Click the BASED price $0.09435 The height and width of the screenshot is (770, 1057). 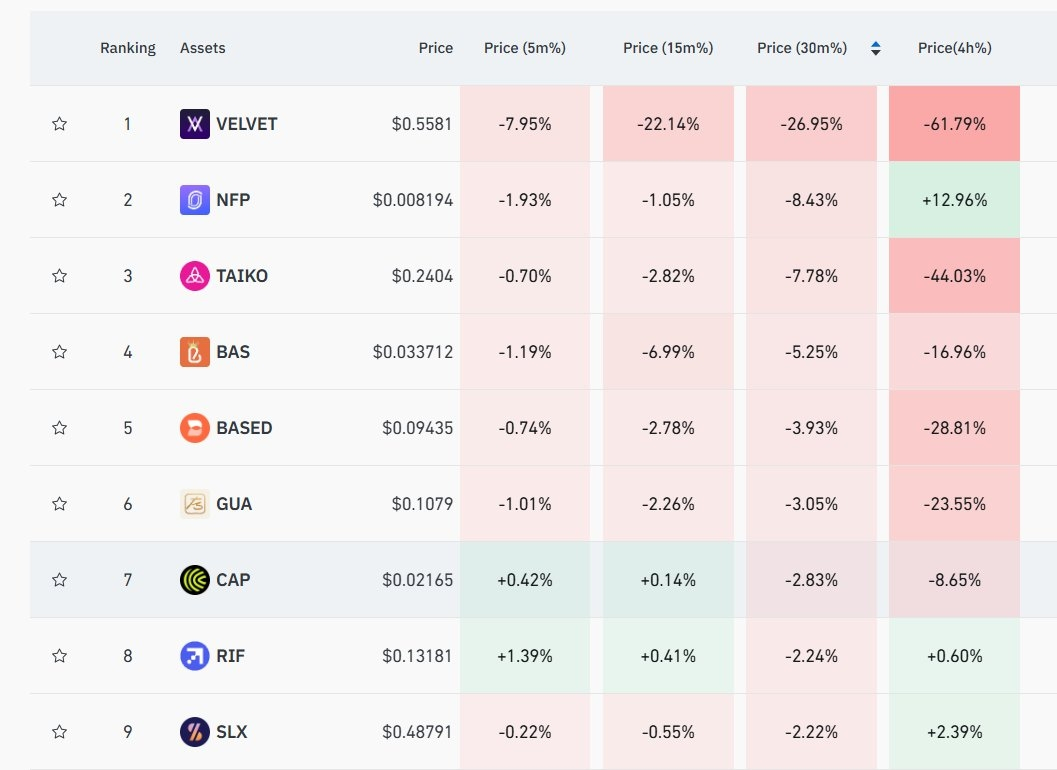point(417,428)
